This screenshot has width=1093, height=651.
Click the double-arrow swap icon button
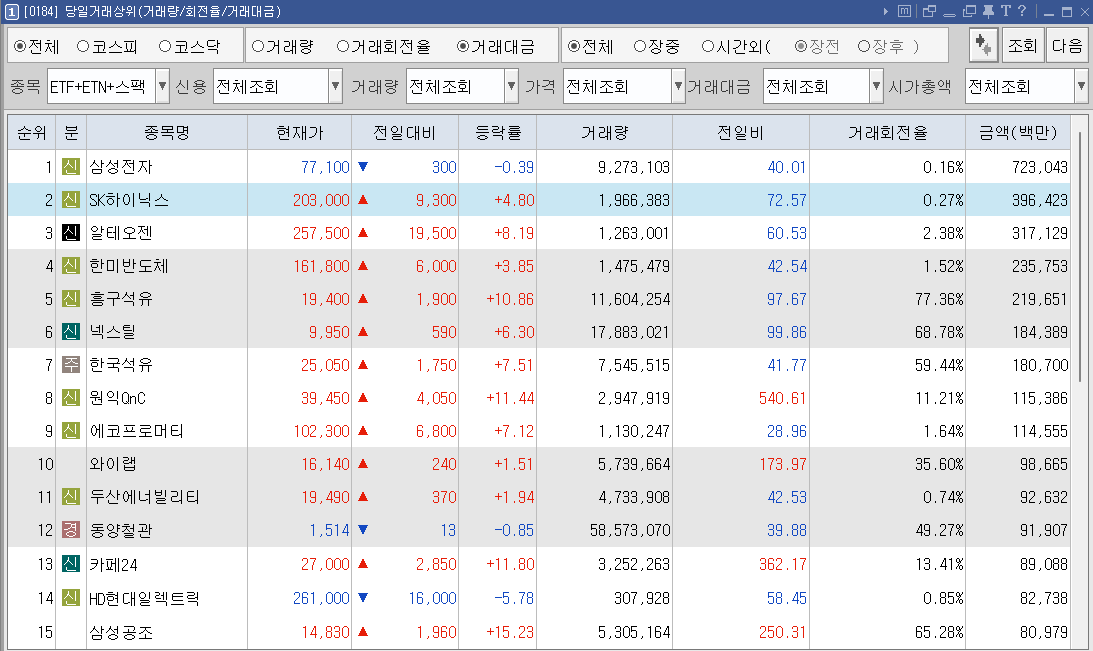(x=984, y=45)
